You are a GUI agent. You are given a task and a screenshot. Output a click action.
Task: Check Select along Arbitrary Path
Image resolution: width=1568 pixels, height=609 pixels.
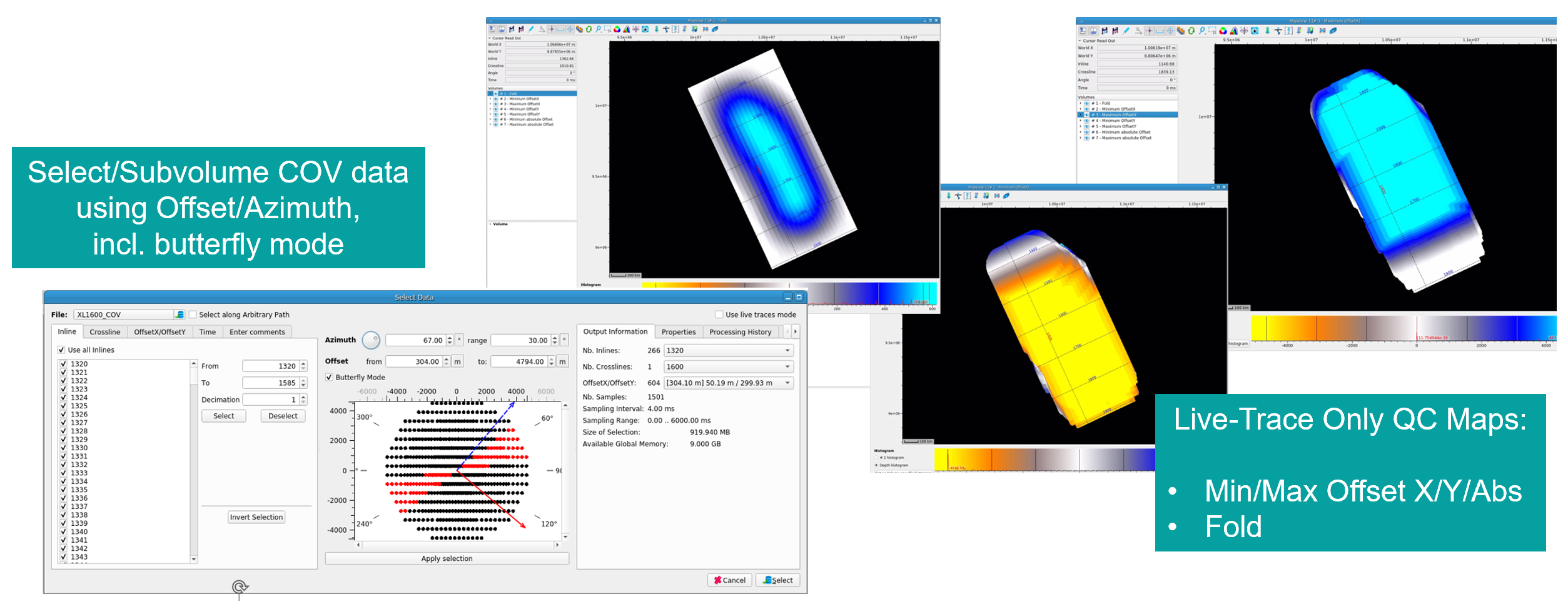pyautogui.click(x=193, y=315)
